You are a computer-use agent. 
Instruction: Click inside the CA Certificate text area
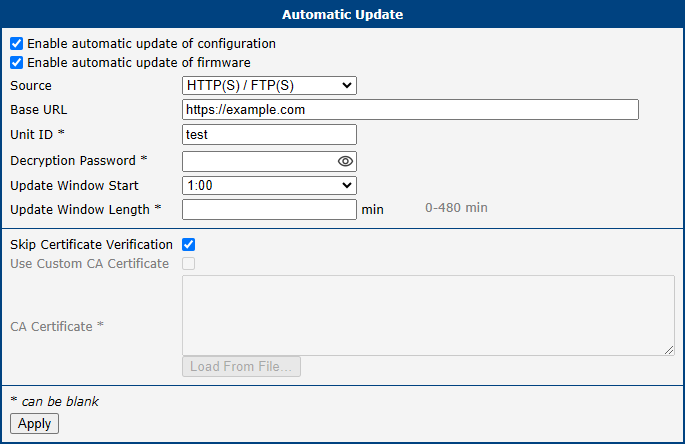click(x=428, y=315)
